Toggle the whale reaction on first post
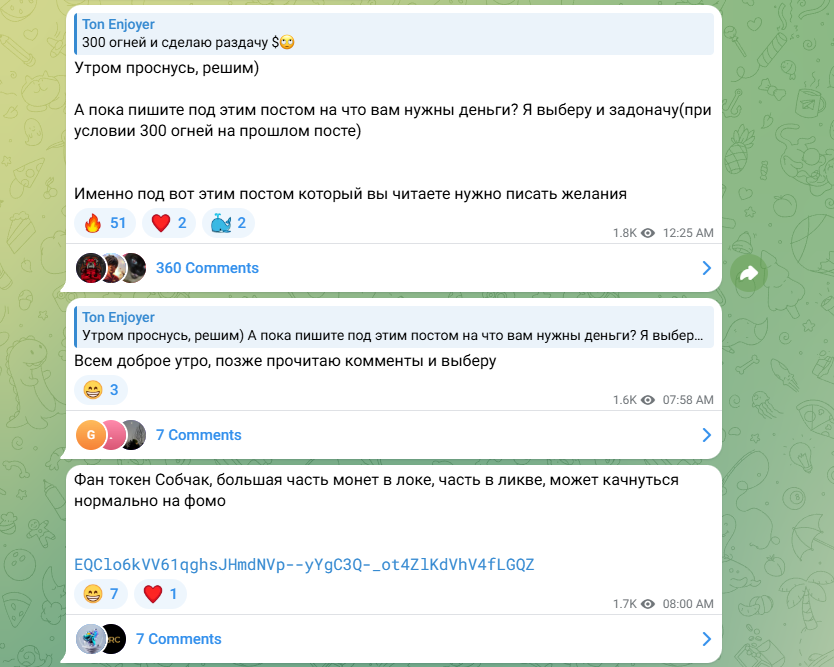This screenshot has height=667, width=834. 228,223
